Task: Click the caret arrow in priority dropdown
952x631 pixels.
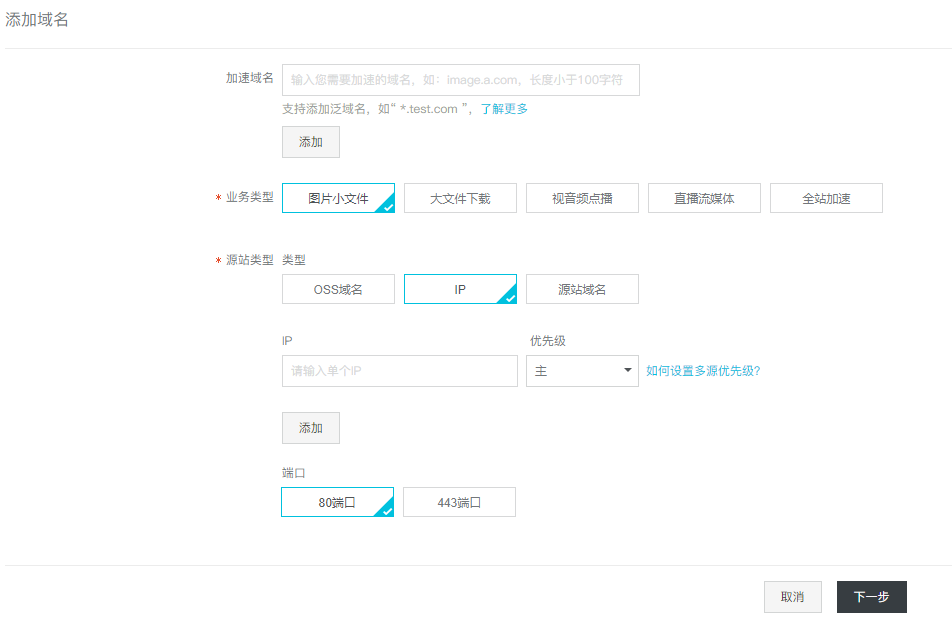Action: pos(628,371)
